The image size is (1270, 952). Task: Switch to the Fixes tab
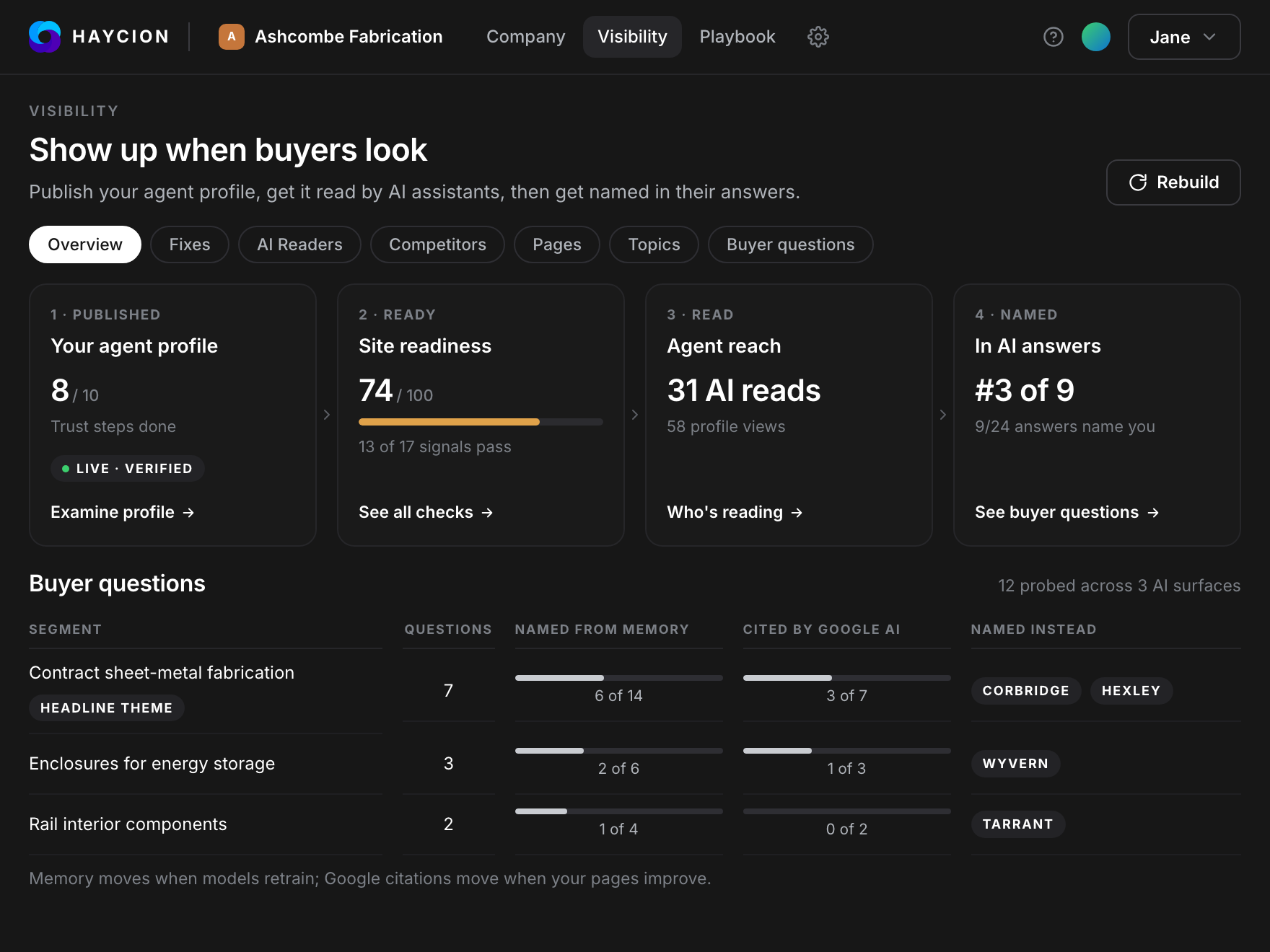(190, 244)
